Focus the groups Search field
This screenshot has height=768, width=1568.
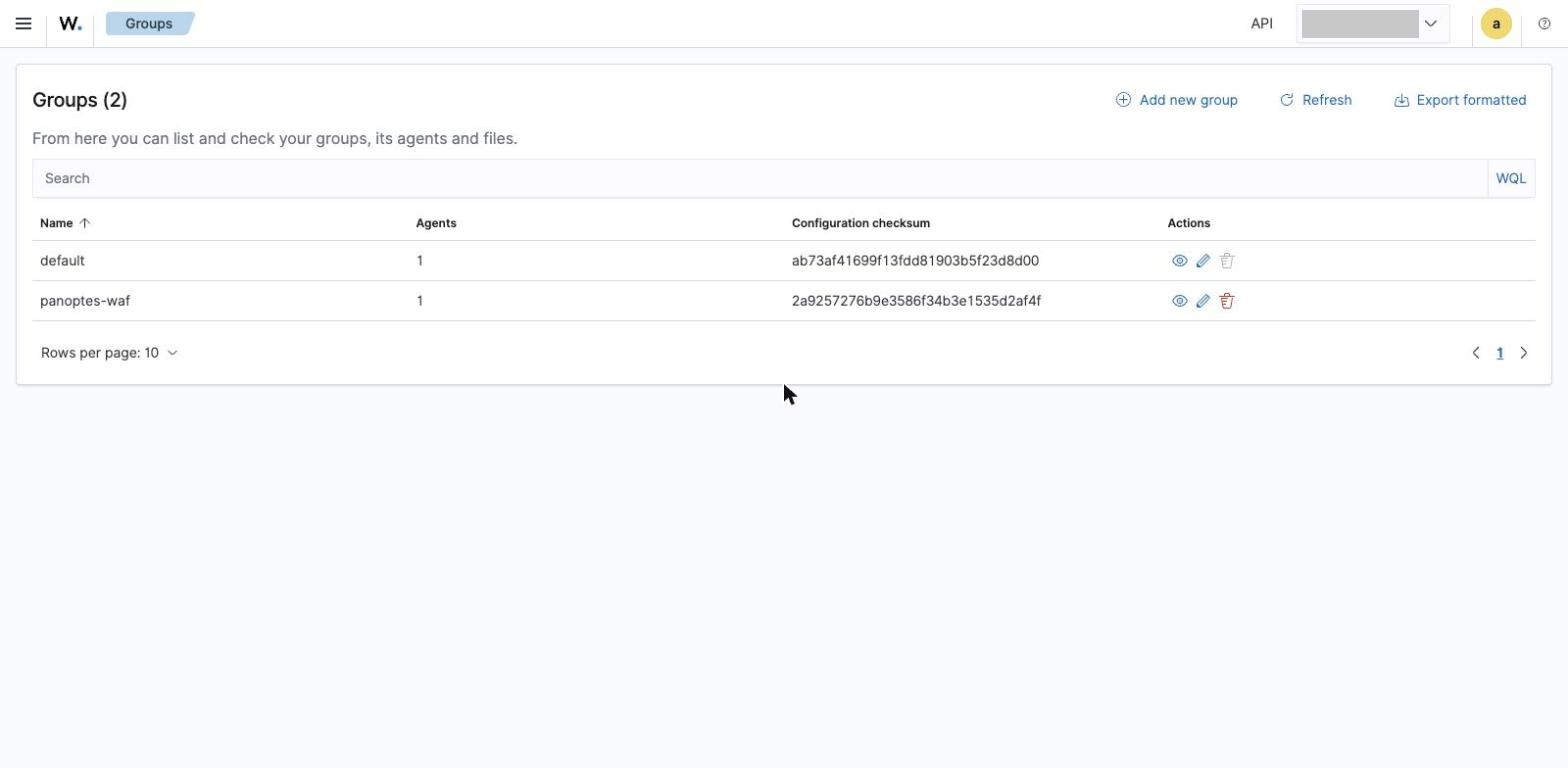pos(760,178)
